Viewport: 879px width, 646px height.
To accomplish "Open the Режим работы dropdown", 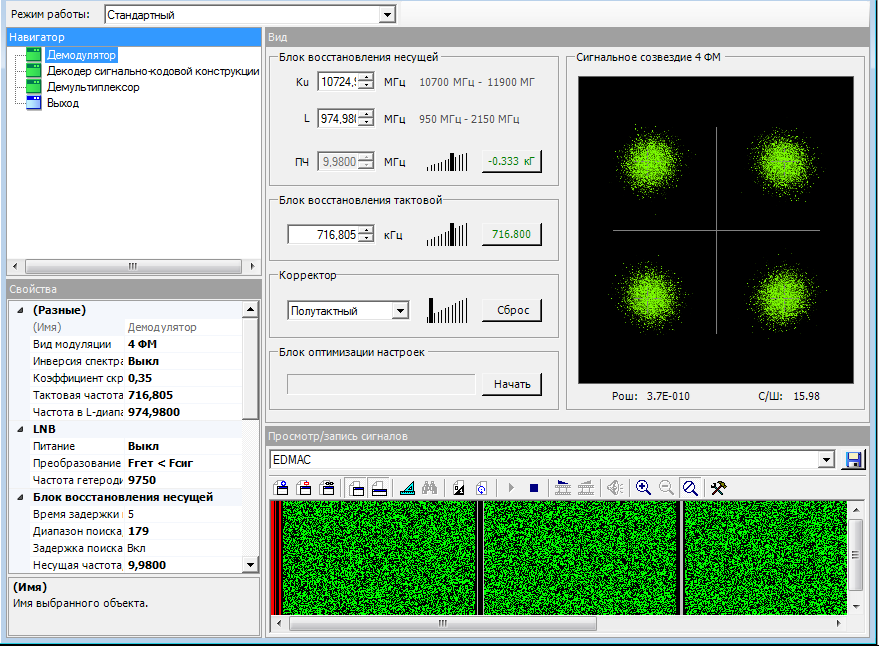I will (387, 15).
